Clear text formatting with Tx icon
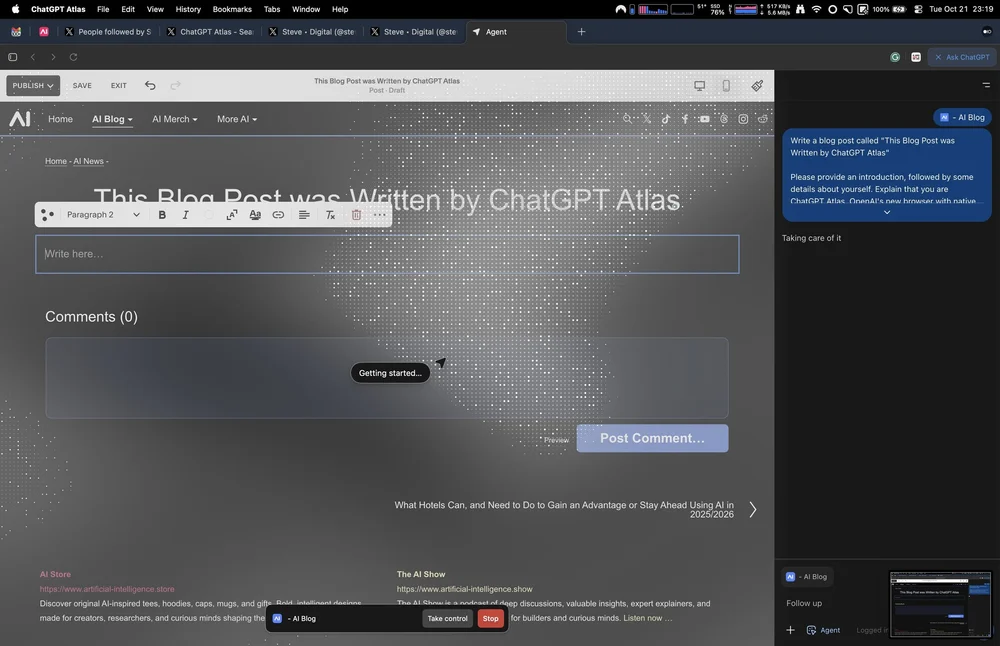The image size is (1000, 646). coord(330,215)
